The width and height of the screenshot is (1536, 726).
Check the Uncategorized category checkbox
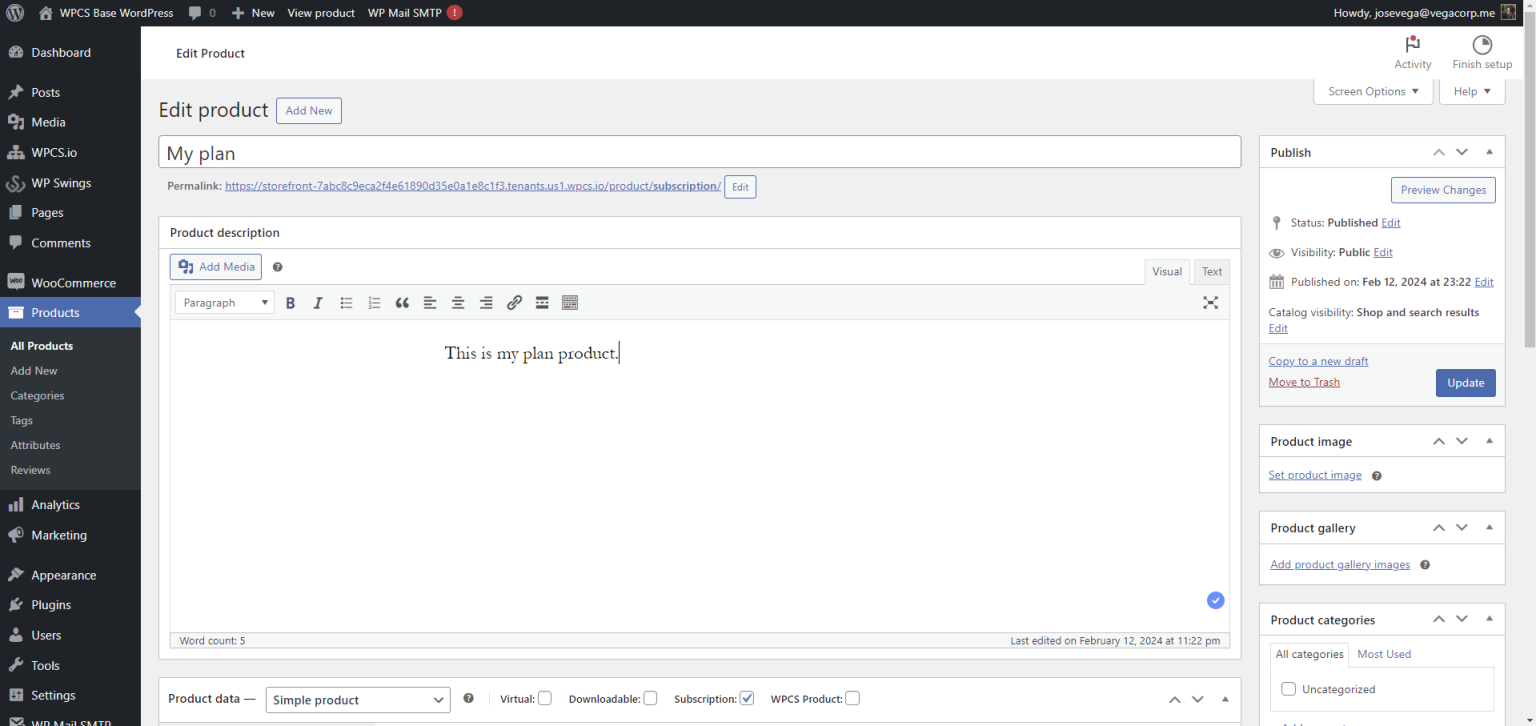tap(1288, 689)
